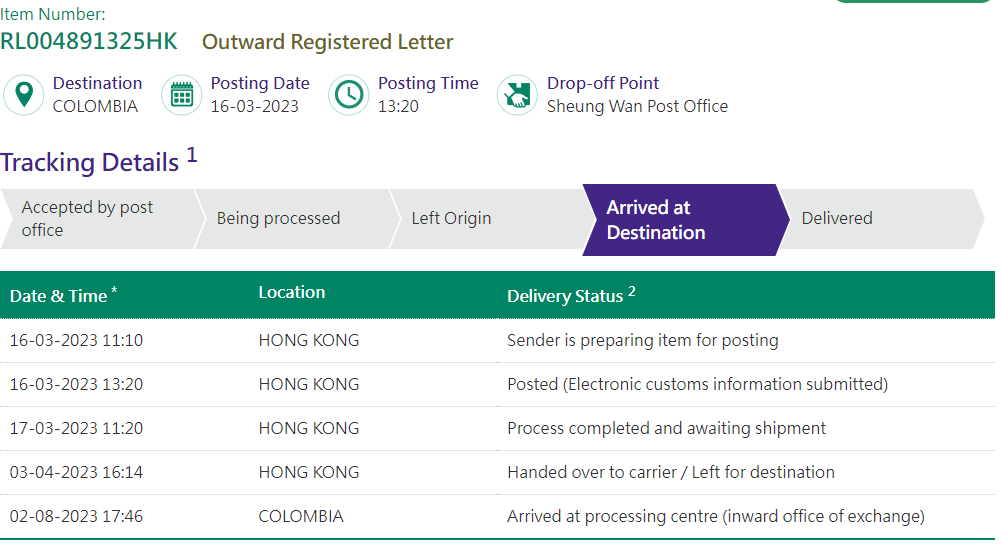
Task: Click the Tracking Details footnote 1
Action: 192,156
